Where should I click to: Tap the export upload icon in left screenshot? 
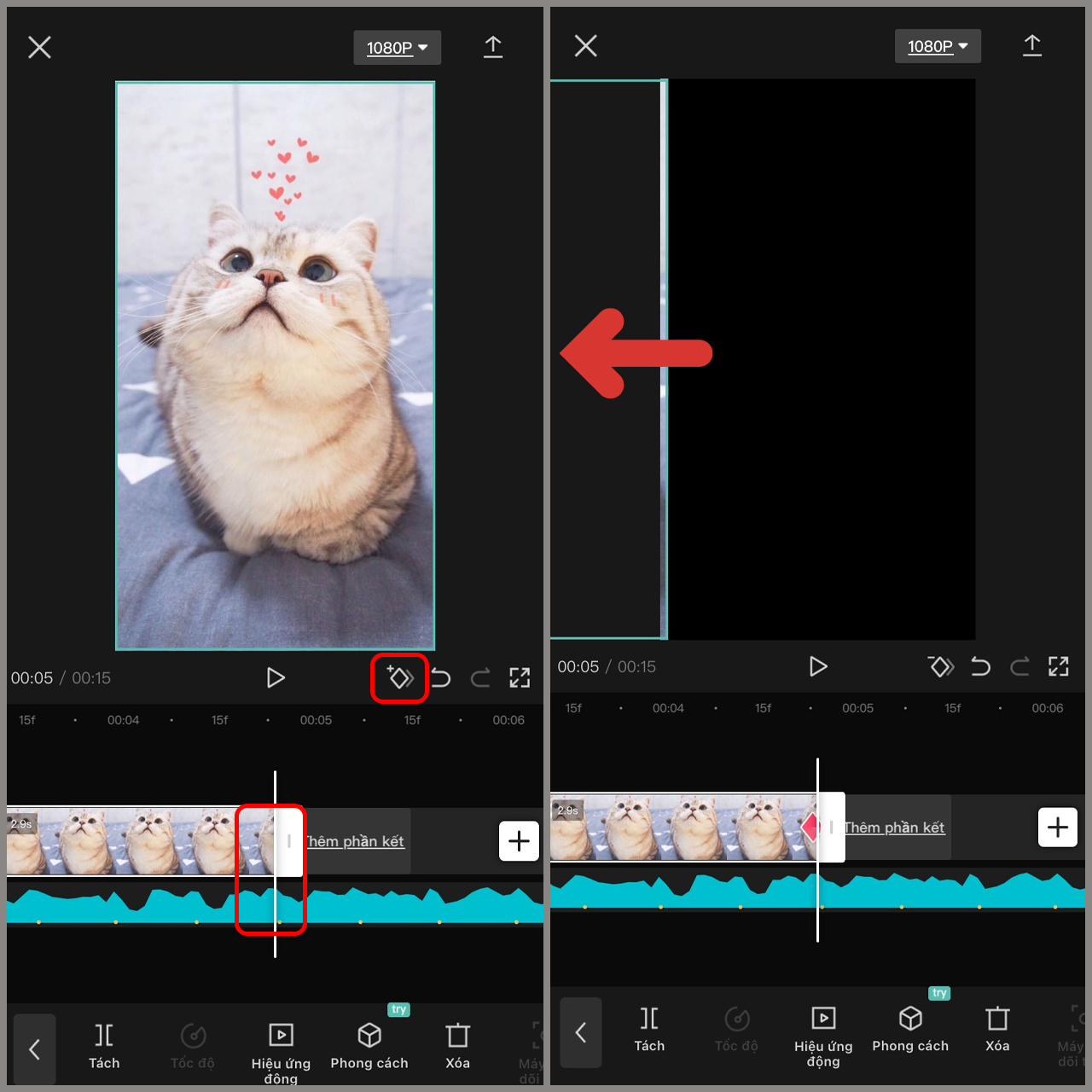[493, 47]
